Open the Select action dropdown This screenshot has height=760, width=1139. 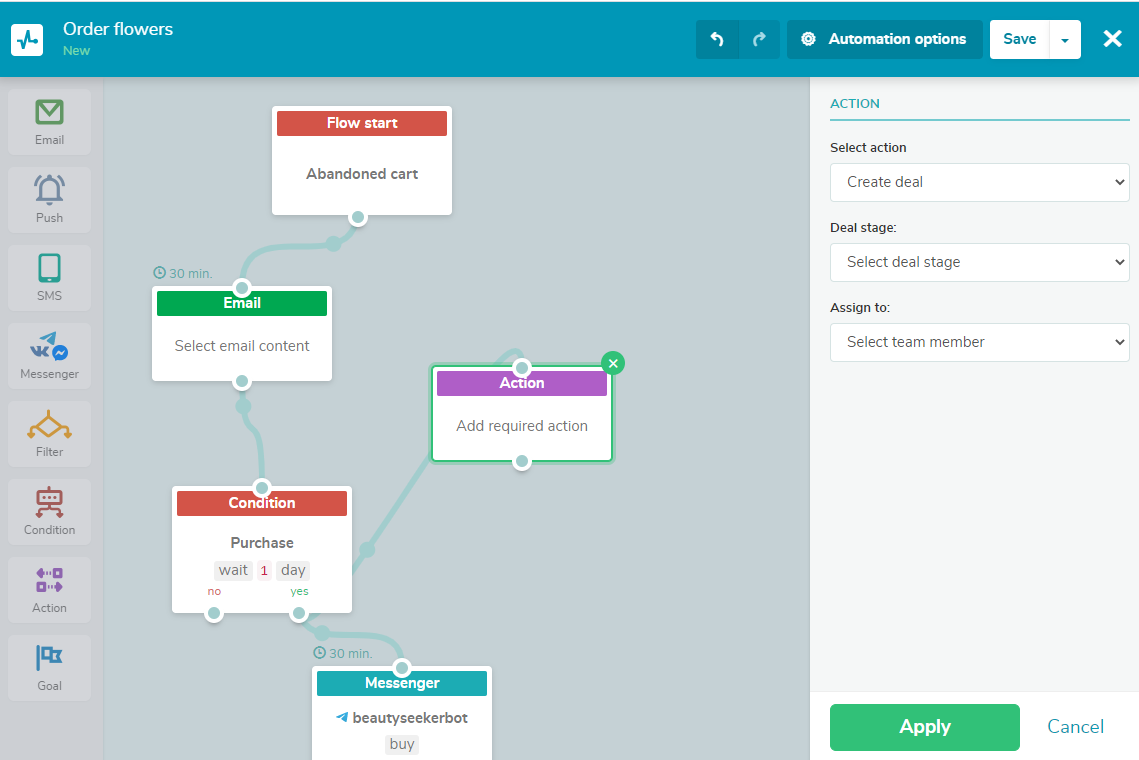click(x=979, y=182)
